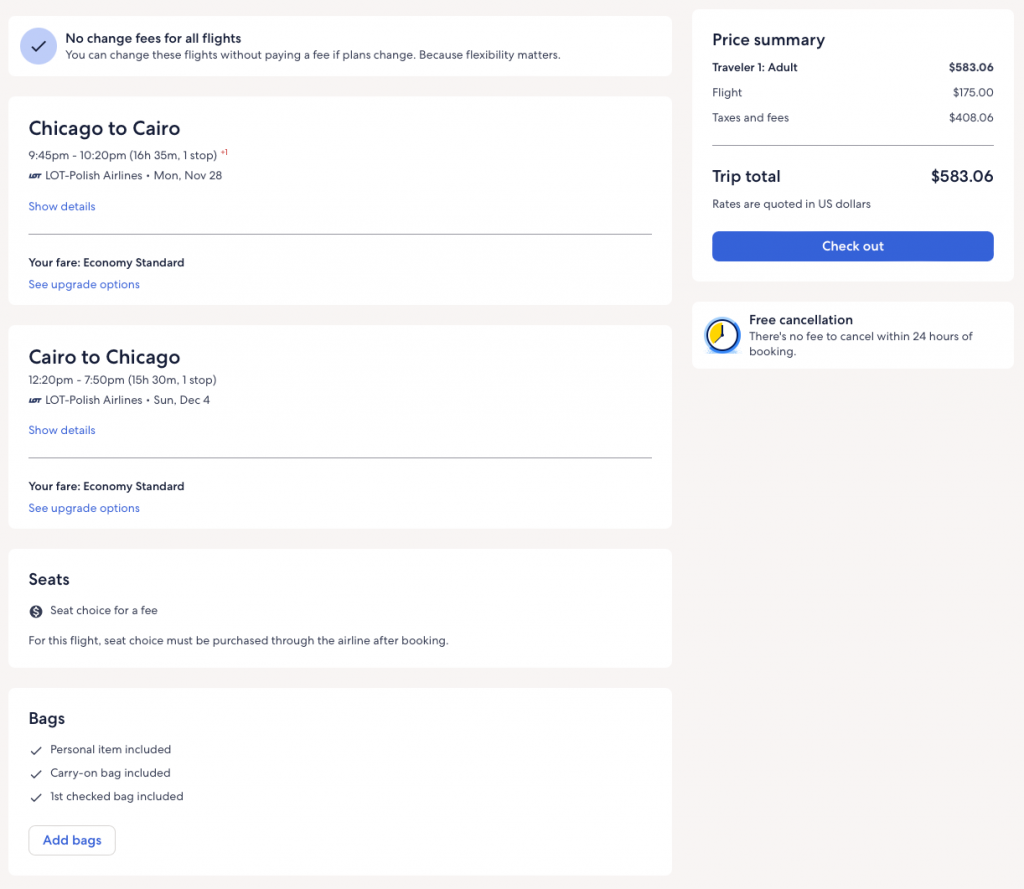Click the Taxes and fees line item
This screenshot has height=889, width=1024.
(x=750, y=118)
